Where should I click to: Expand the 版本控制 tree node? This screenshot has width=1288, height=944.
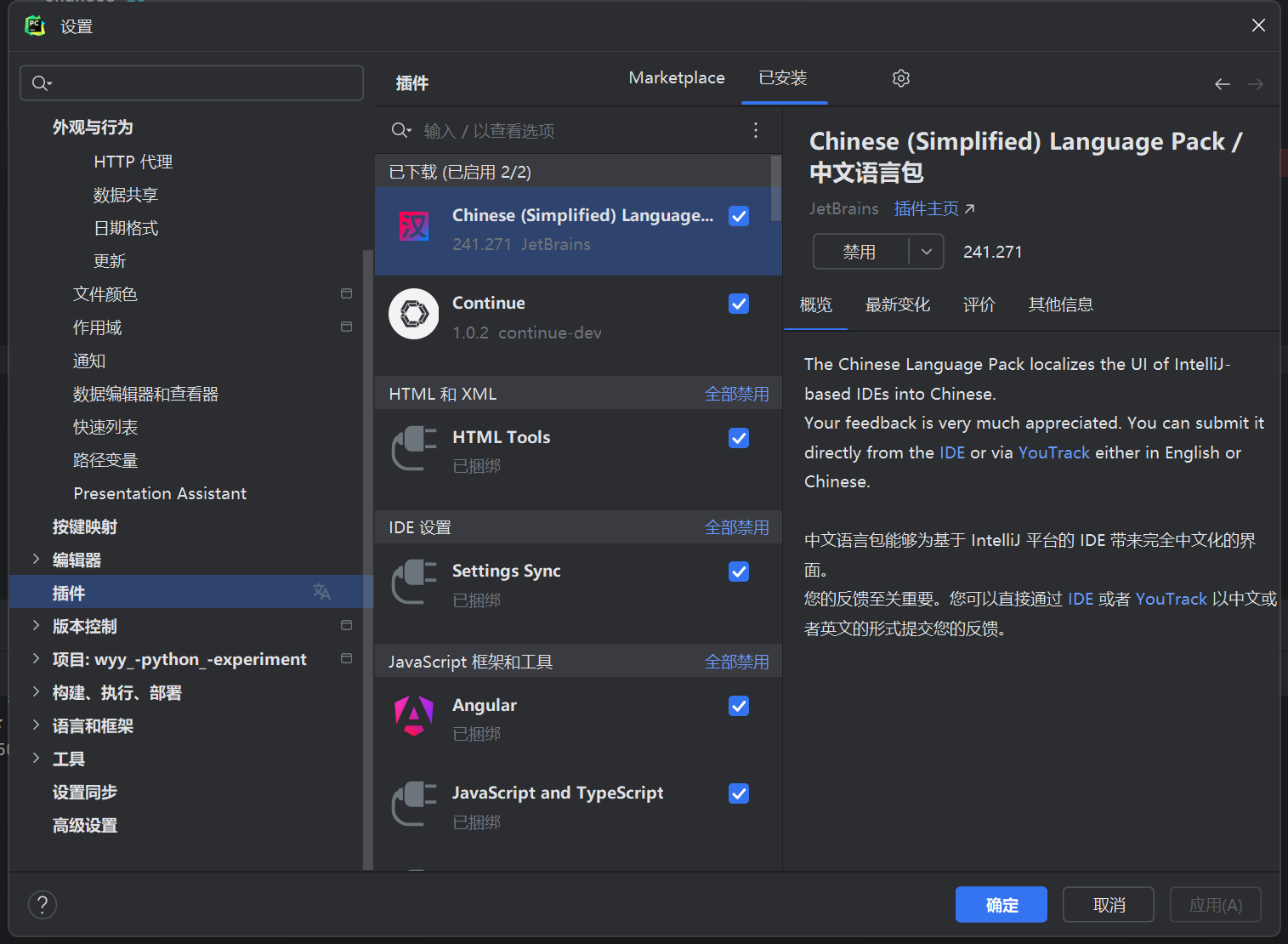pos(36,625)
